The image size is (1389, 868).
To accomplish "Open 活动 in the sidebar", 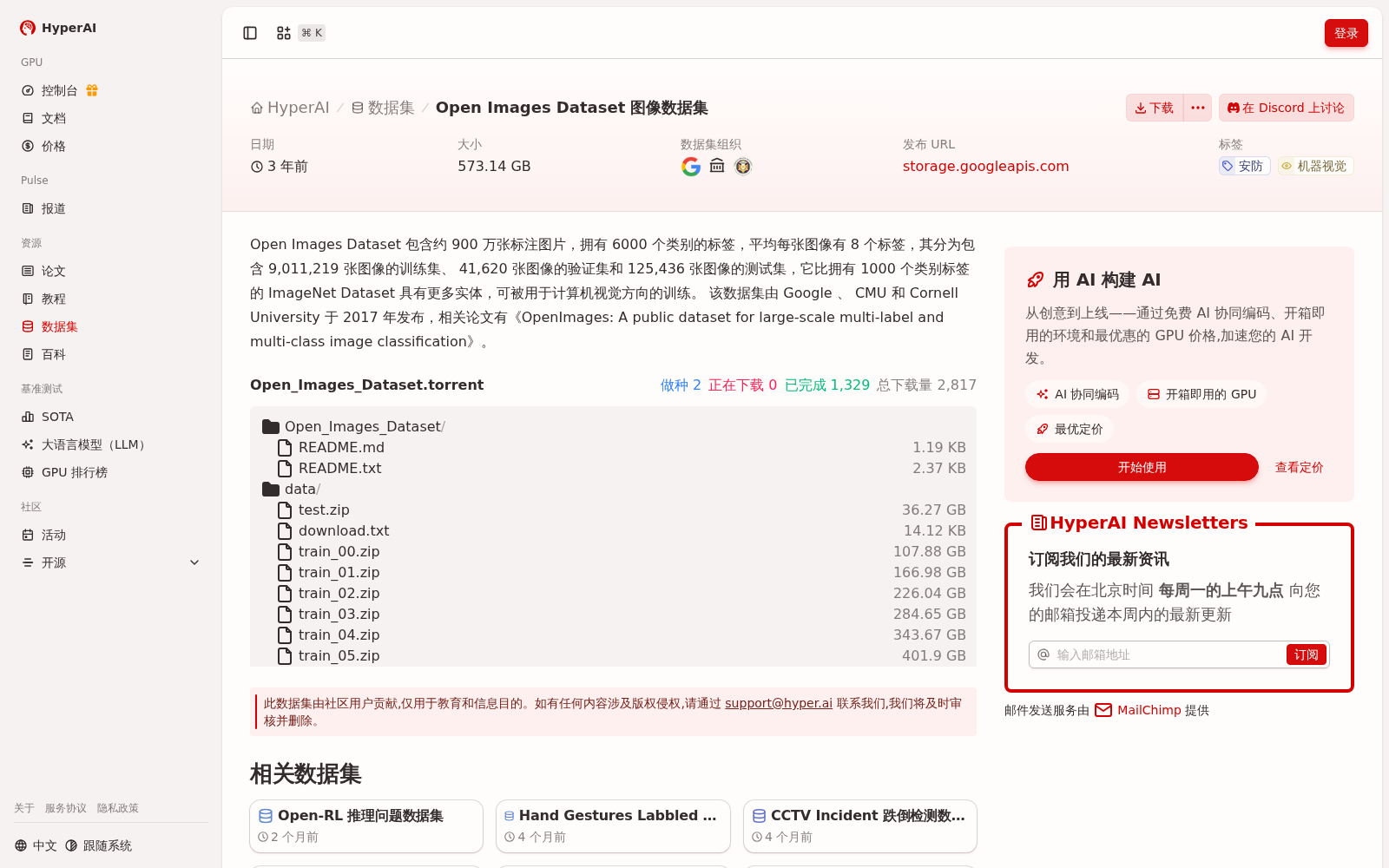I will [x=54, y=535].
